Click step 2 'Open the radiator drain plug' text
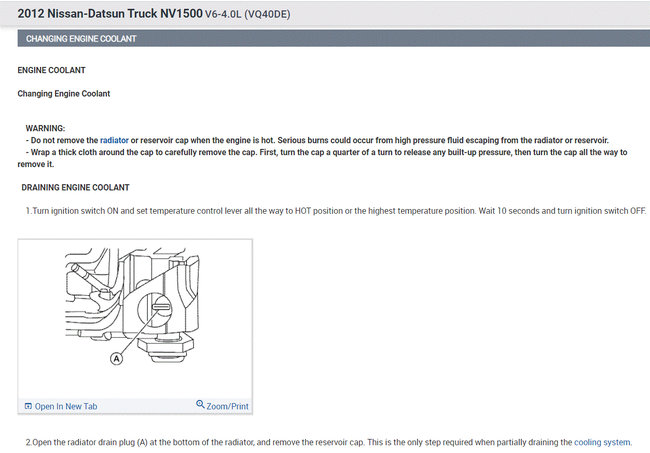 (x=329, y=442)
